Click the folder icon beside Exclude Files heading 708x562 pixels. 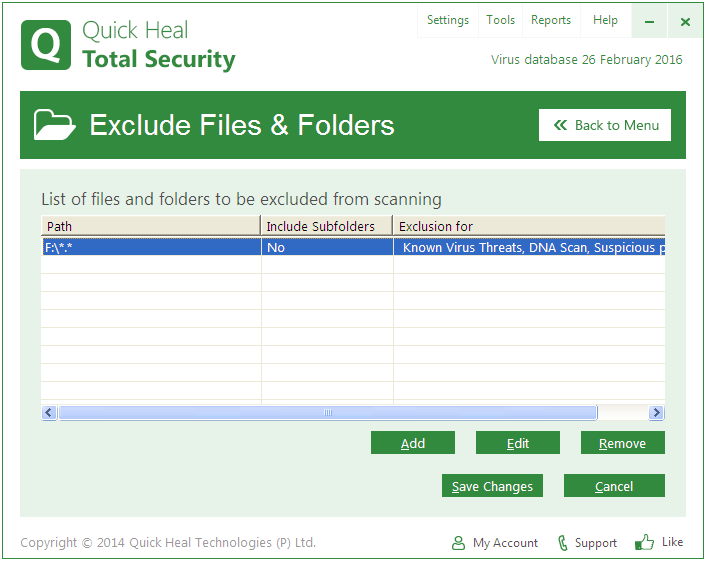point(55,125)
